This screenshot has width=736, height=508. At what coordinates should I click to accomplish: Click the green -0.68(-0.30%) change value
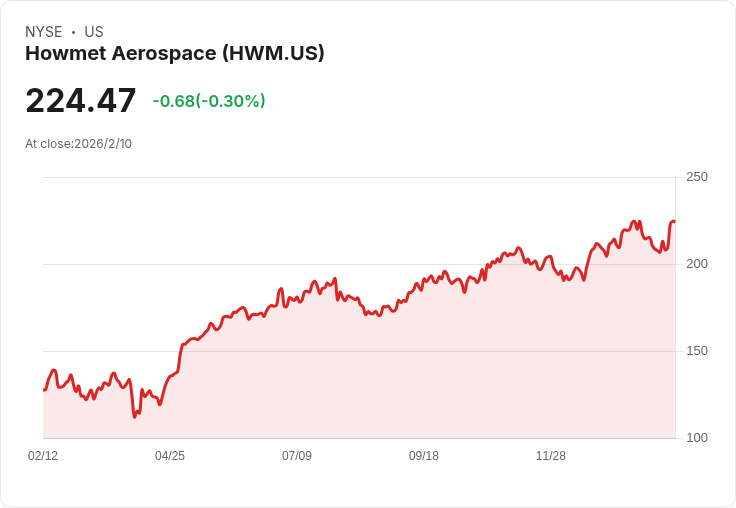click(x=209, y=101)
